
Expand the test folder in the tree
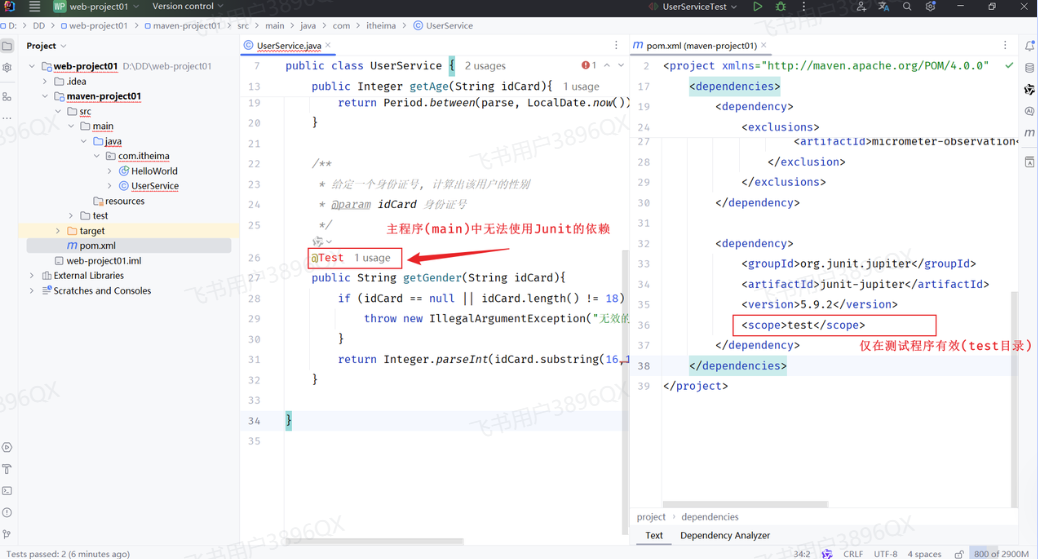pyautogui.click(x=71, y=216)
